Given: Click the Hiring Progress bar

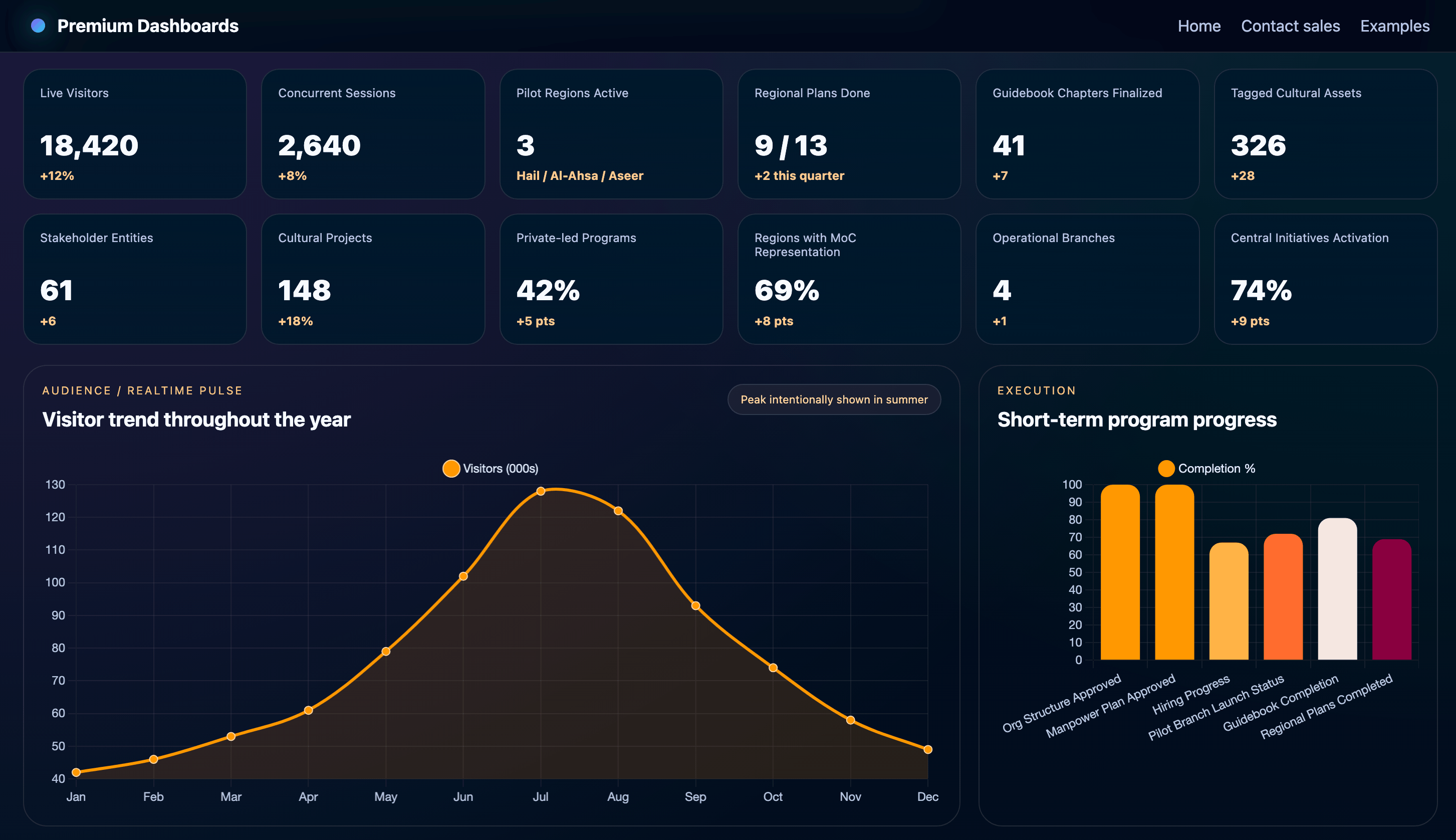Looking at the screenshot, I should [1228, 600].
